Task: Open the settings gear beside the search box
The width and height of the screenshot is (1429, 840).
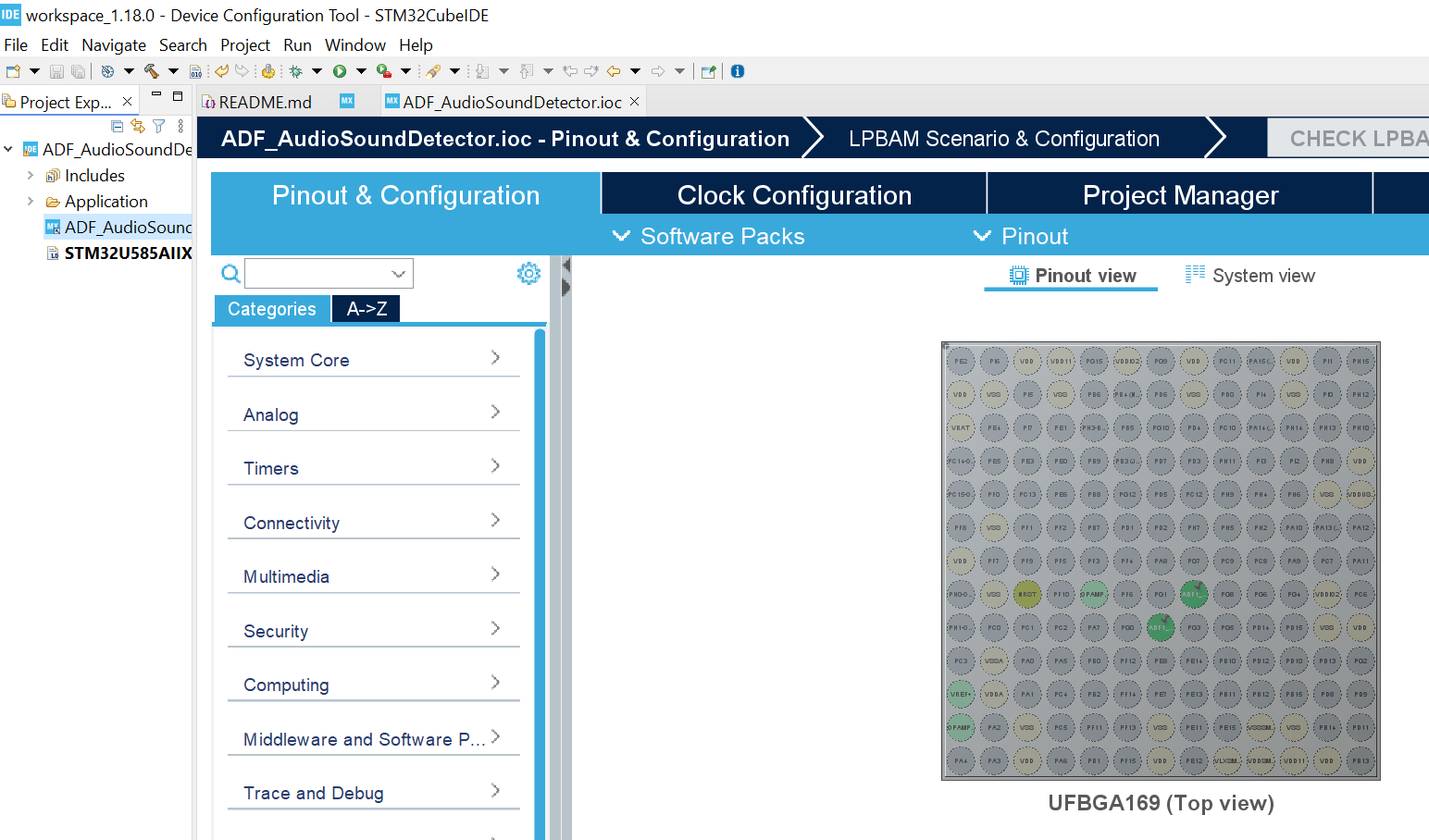Action: [x=528, y=273]
